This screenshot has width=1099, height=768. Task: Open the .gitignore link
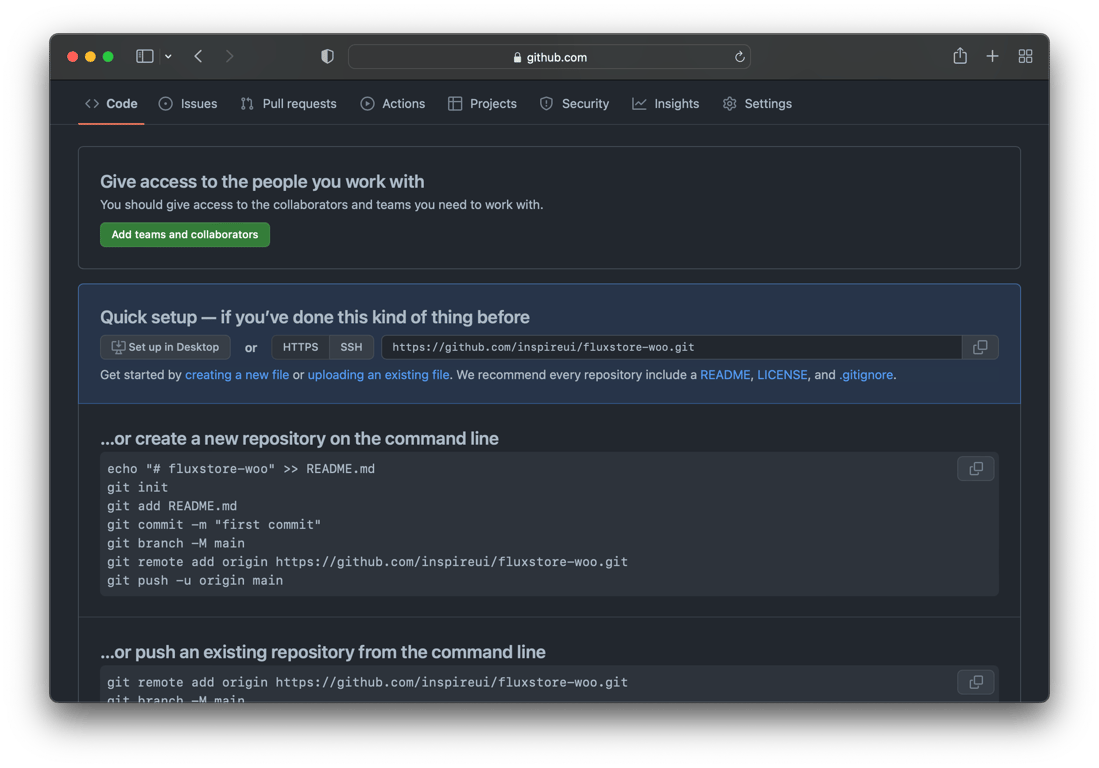tap(866, 375)
